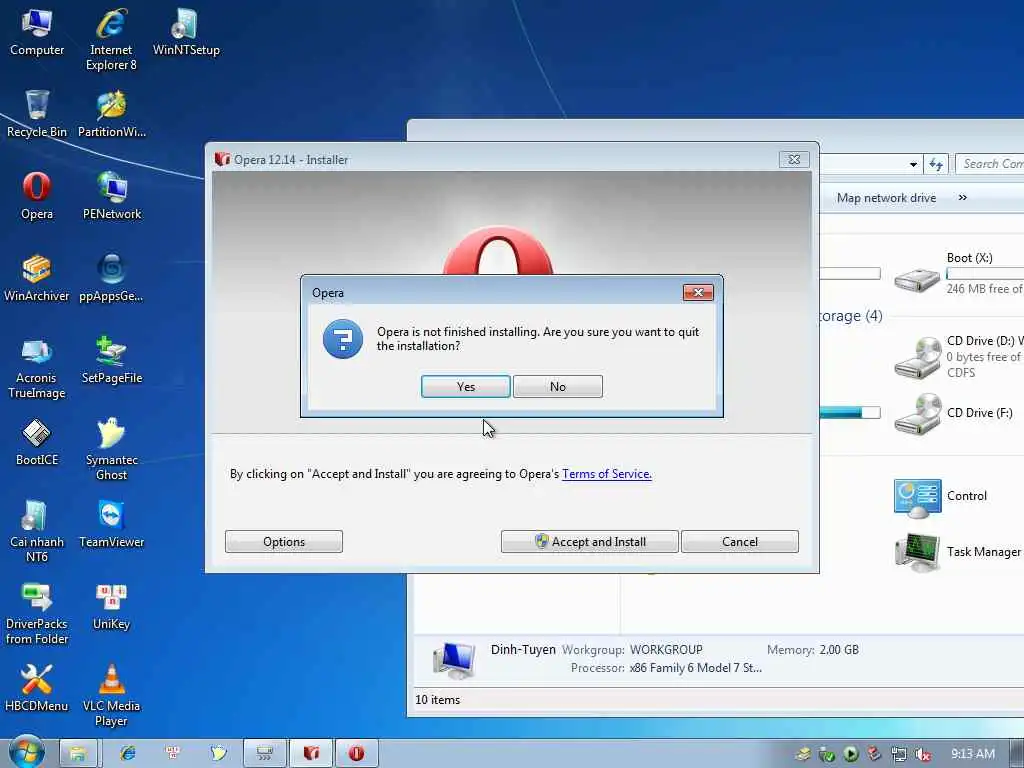The image size is (1024, 768).
Task: Select the Recycle Bin icon
Action: click(37, 114)
